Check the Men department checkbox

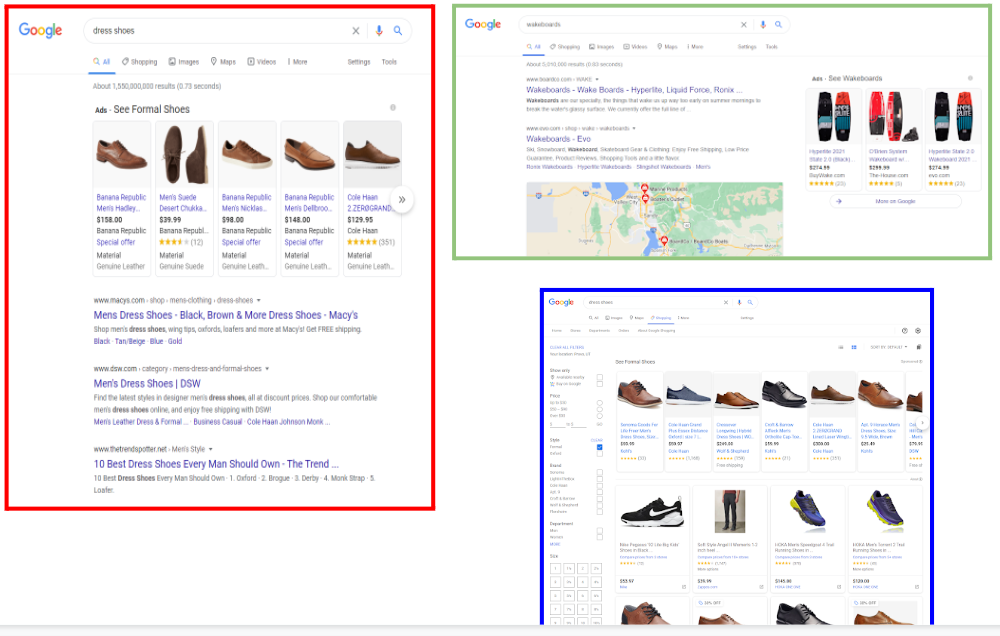point(599,530)
